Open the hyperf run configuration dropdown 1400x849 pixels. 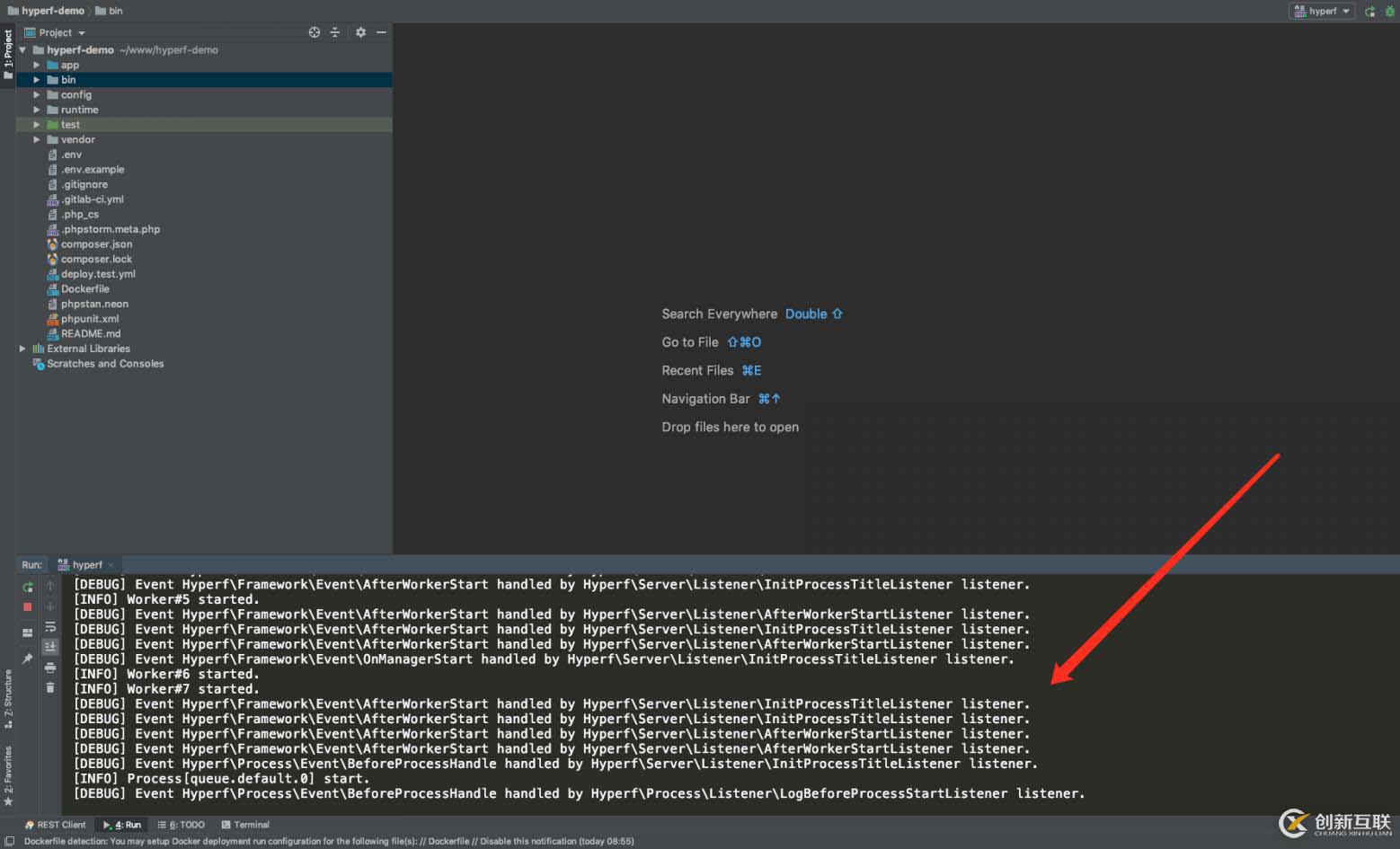1322,12
